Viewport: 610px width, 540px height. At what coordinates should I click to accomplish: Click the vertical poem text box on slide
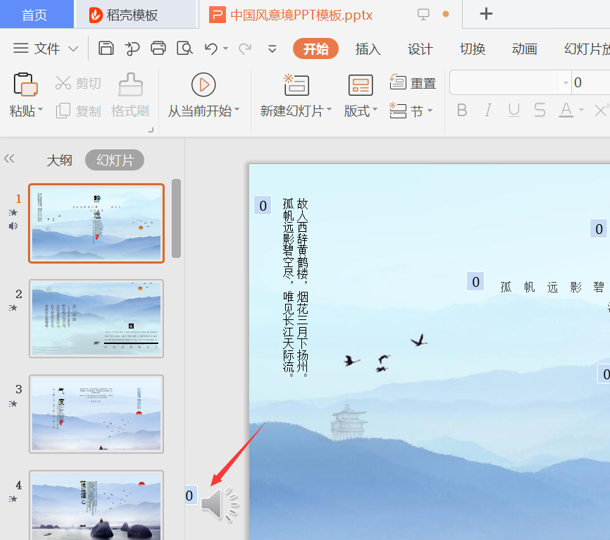296,287
